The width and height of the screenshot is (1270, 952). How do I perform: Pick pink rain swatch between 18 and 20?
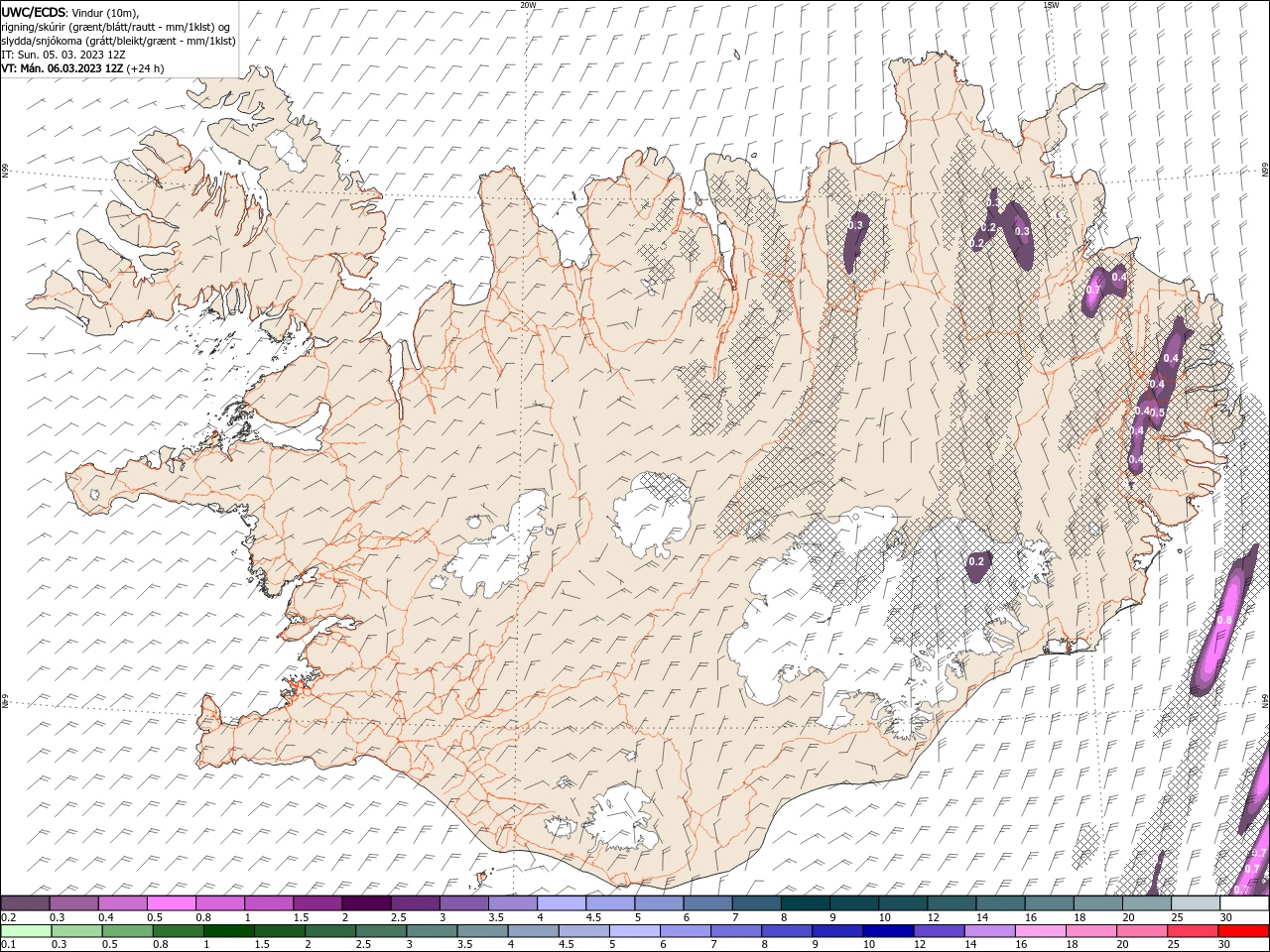(x=1091, y=931)
